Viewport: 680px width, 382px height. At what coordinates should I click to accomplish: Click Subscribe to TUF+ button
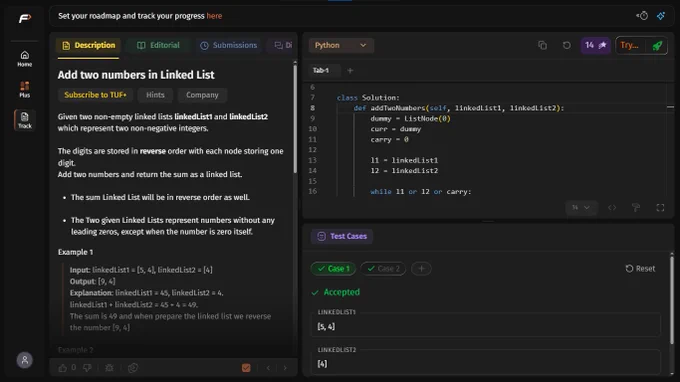(x=95, y=95)
